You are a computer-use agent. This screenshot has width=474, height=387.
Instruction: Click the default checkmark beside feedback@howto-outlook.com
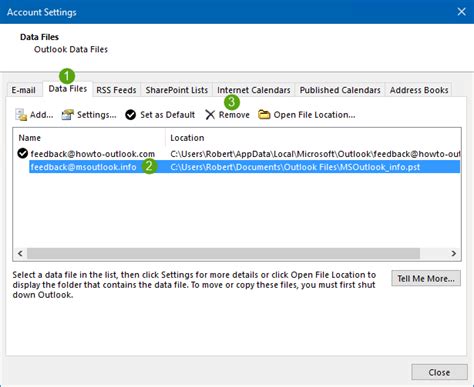coord(22,153)
